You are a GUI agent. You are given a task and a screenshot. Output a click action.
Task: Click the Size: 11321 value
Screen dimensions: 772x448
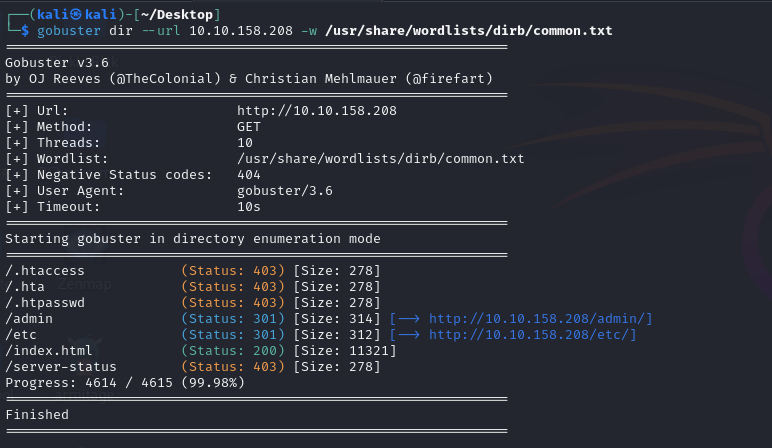click(x=344, y=350)
